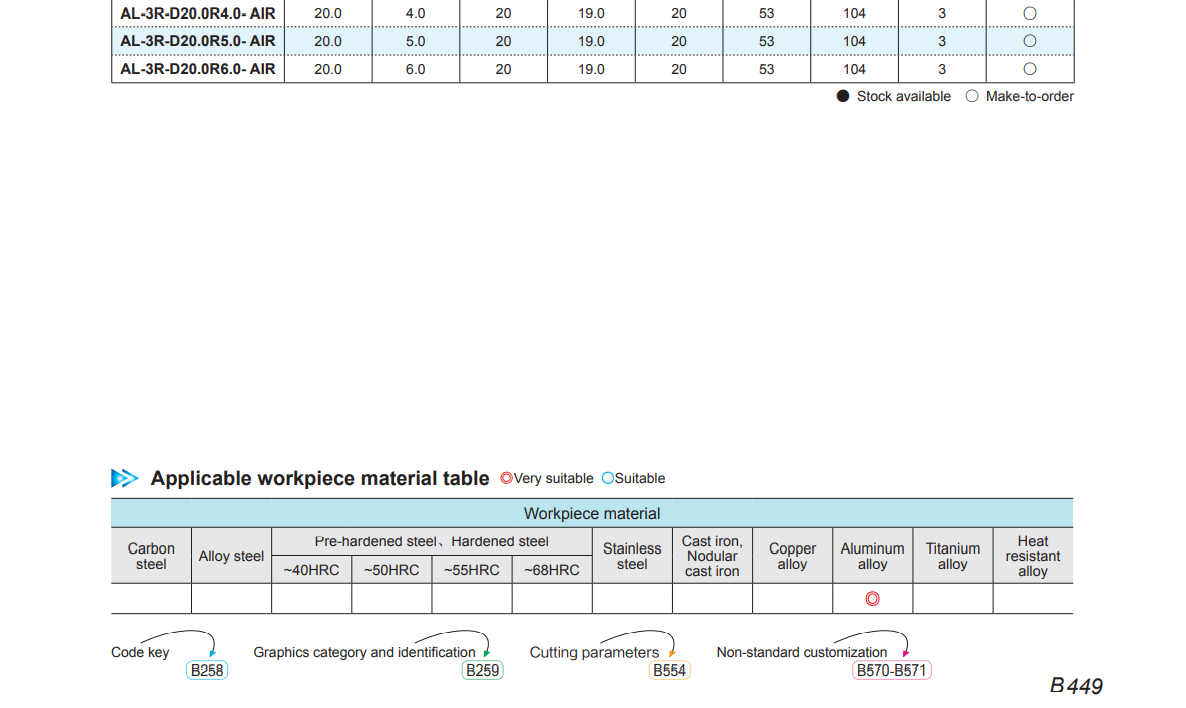The image size is (1186, 708).
Task: Click the green arrow beside Graphics category
Action: click(486, 653)
